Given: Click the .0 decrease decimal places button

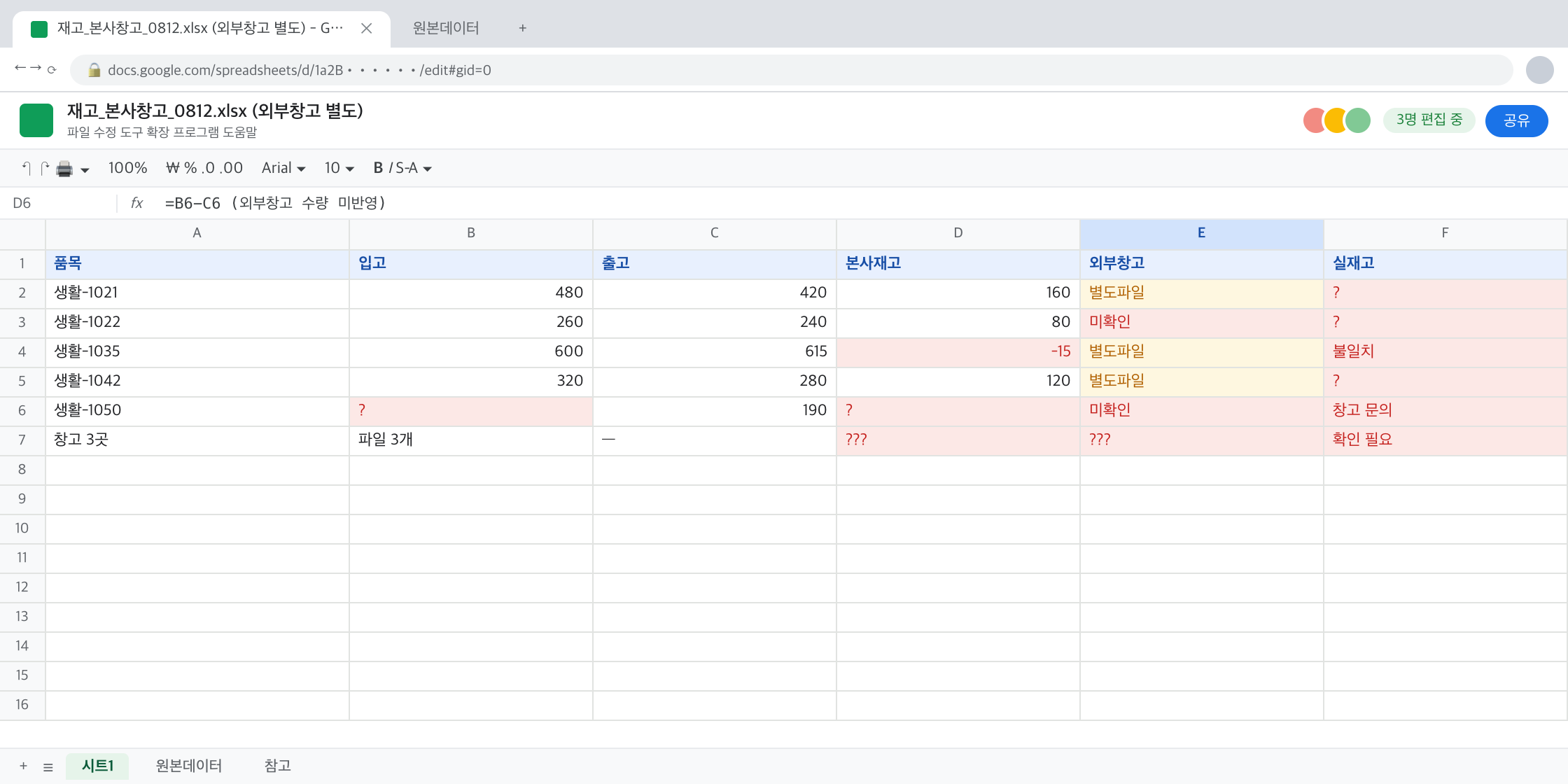Looking at the screenshot, I should pos(208,168).
